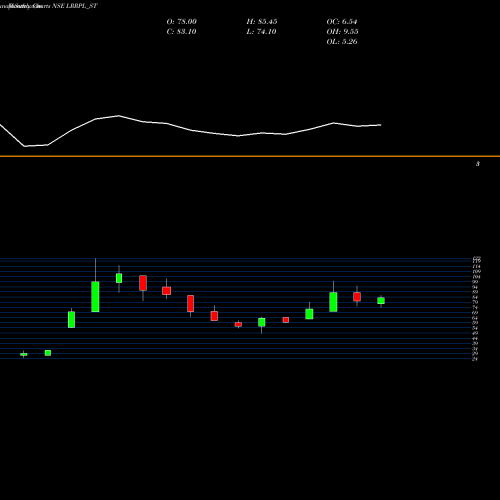Click the NSE LBBPL_ST chart title
The image size is (500, 500).
click(x=75, y=6)
